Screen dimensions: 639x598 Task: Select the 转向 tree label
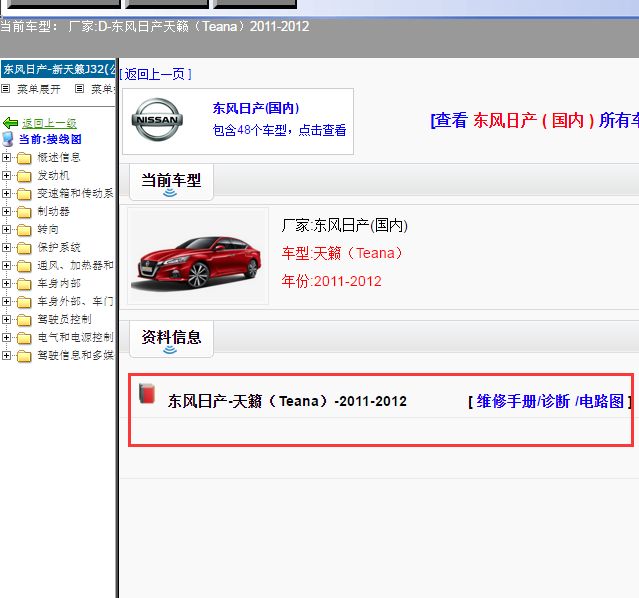[48, 229]
